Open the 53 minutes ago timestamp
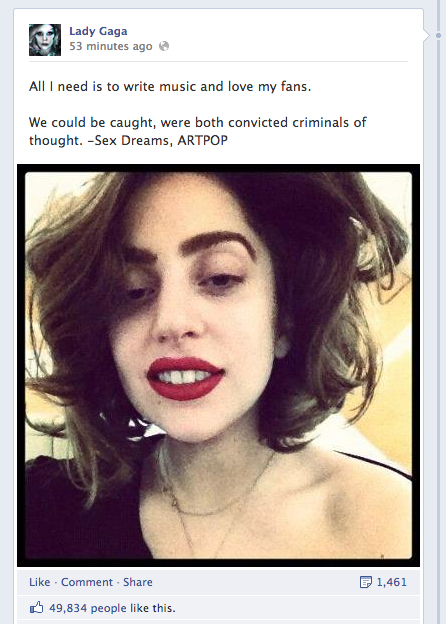 [111, 47]
